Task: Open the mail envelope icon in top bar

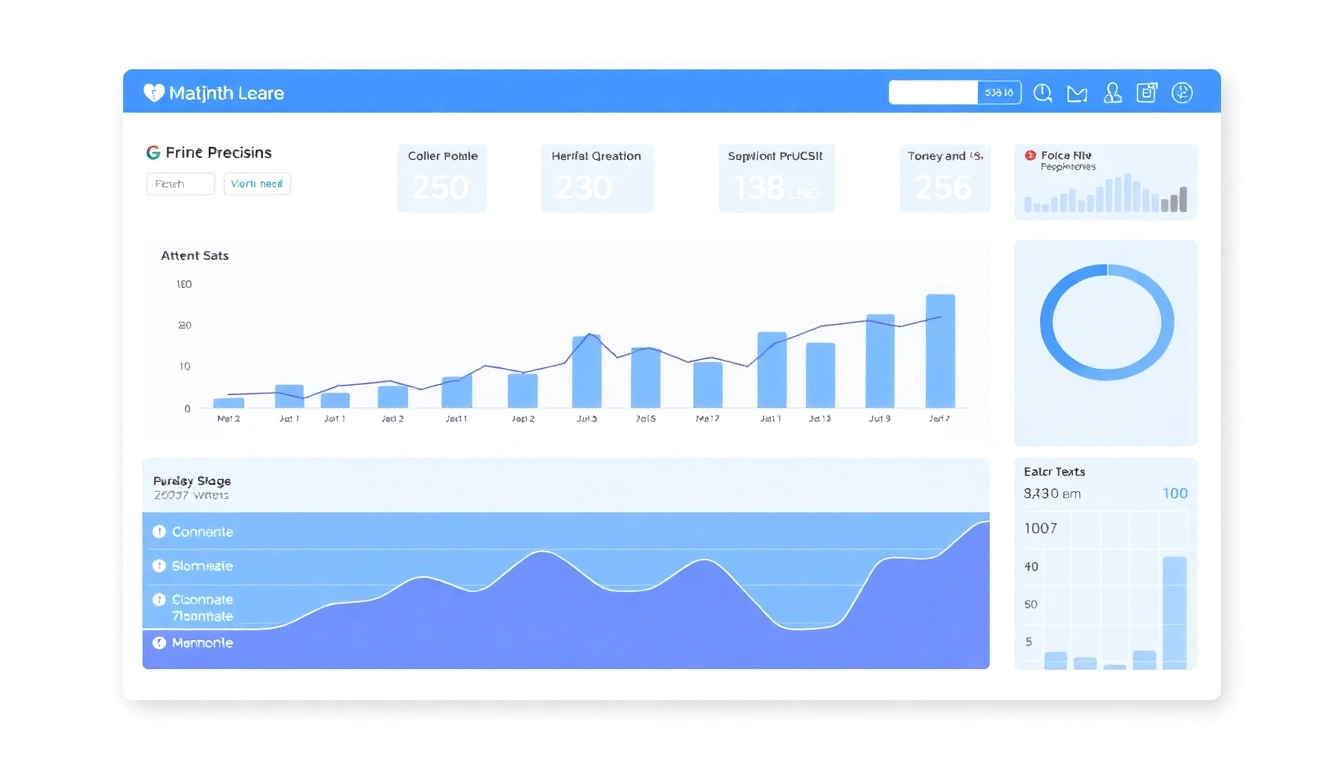Action: 1077,92
